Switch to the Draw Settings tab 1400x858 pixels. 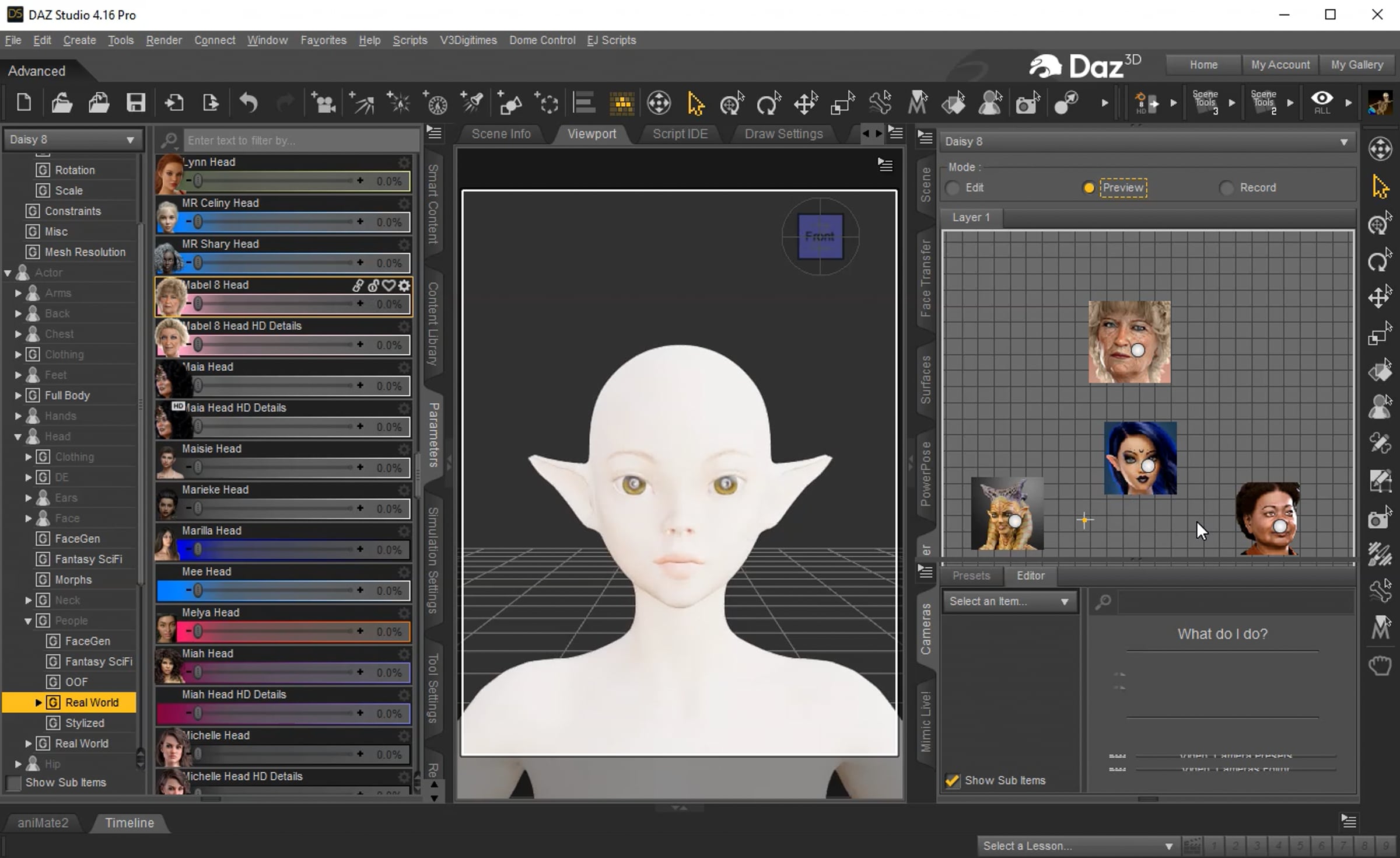click(783, 134)
